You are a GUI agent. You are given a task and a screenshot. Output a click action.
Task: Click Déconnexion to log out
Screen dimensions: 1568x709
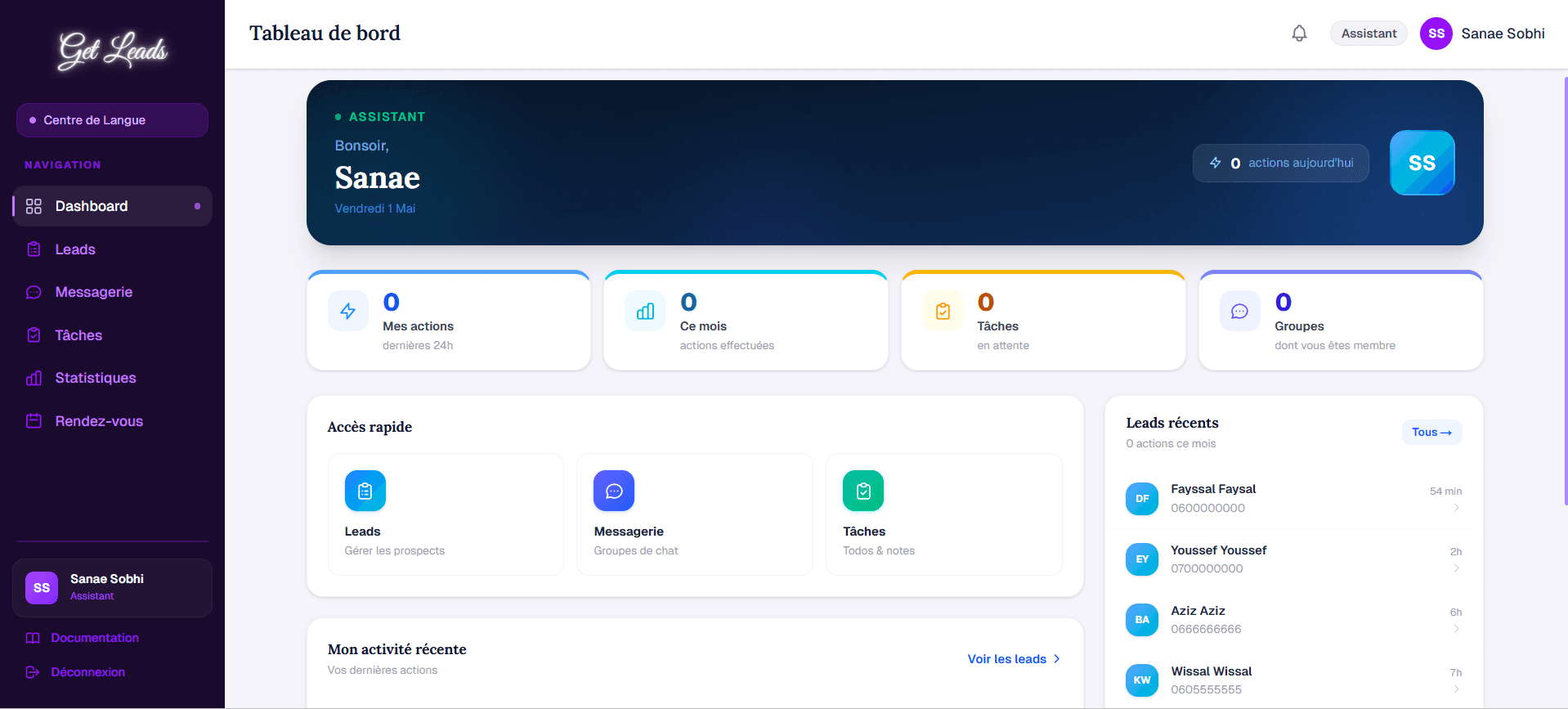pos(75,672)
